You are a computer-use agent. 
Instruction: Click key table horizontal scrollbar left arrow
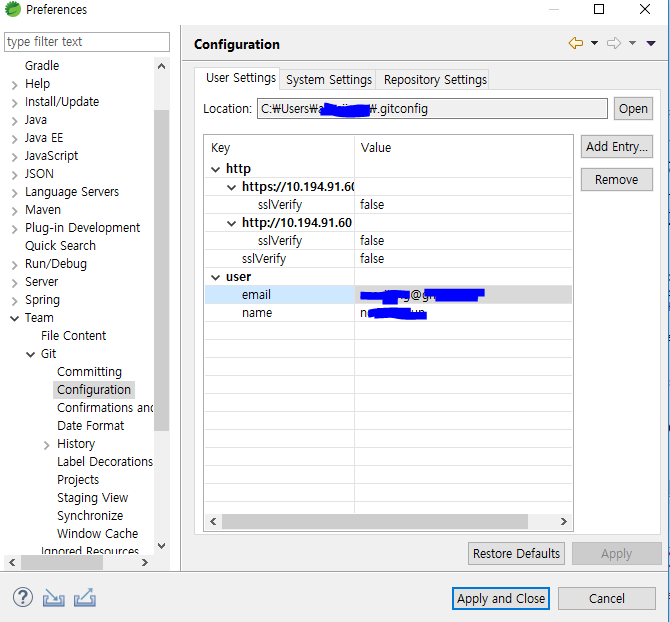(x=213, y=521)
